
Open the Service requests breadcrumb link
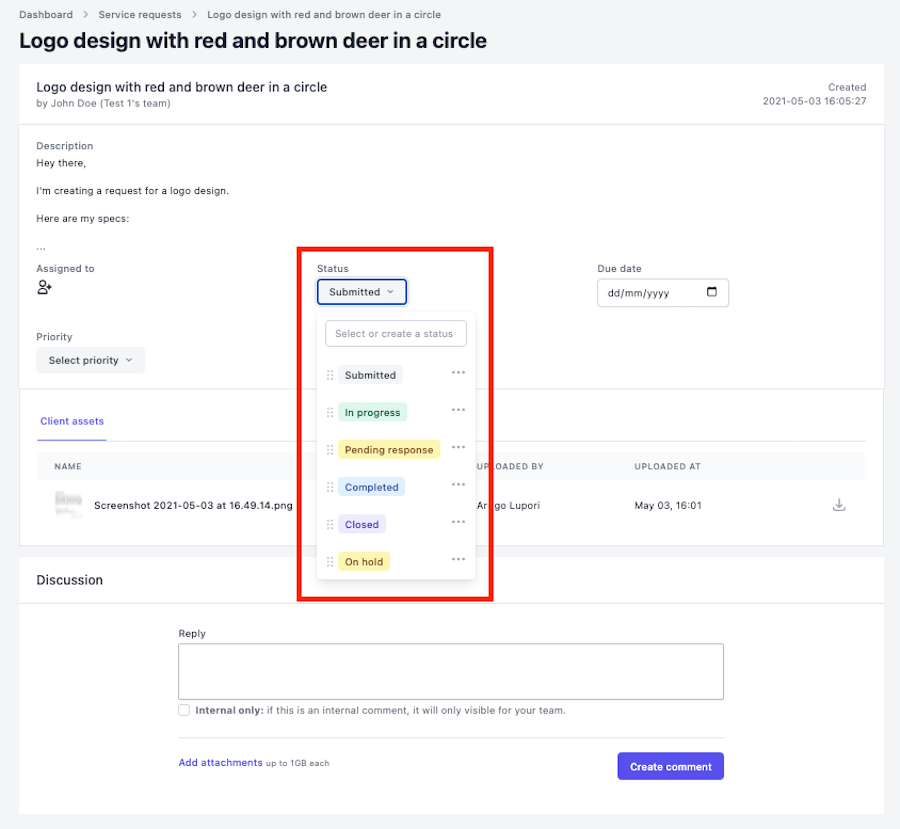139,14
